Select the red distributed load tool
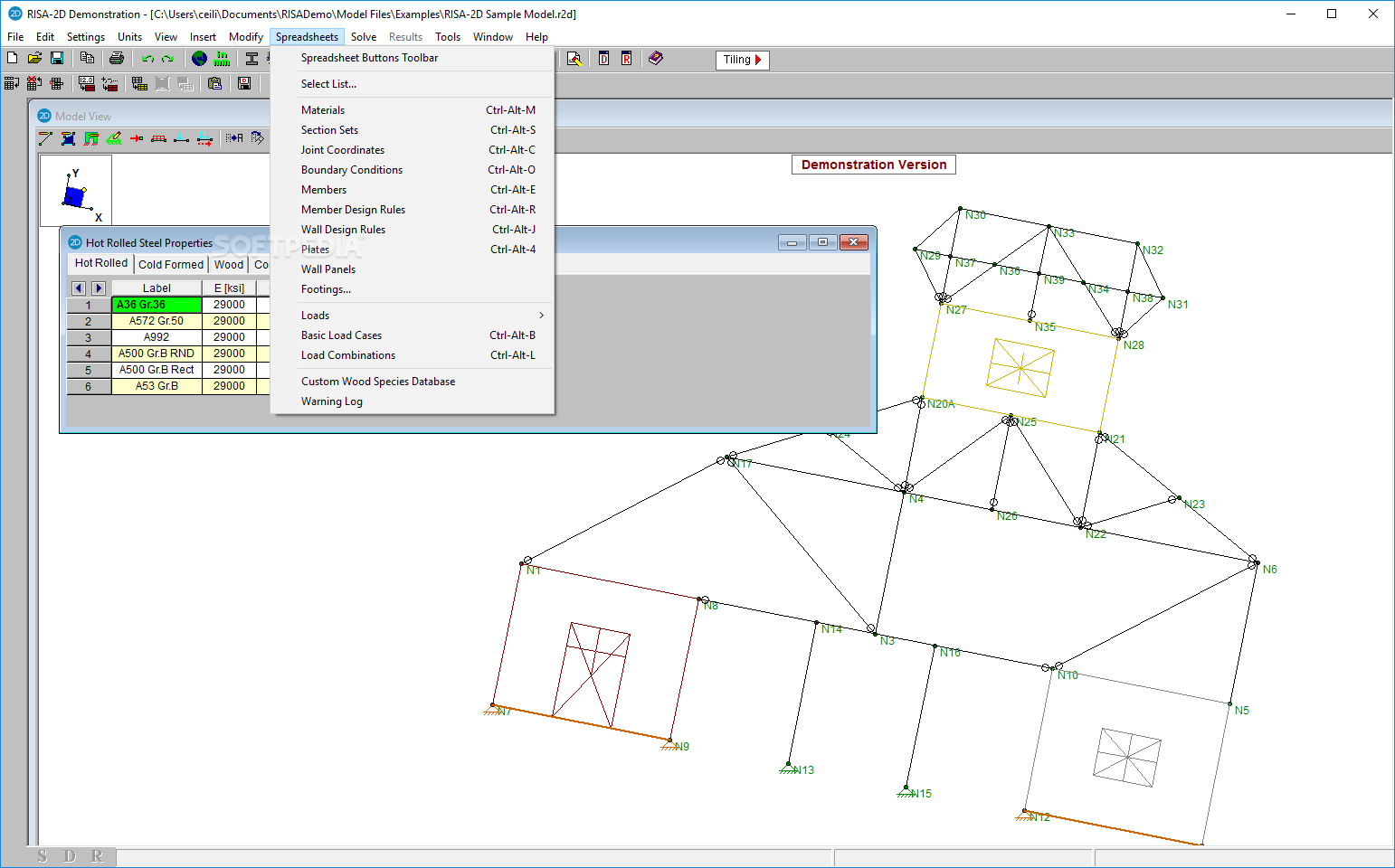 click(159, 138)
